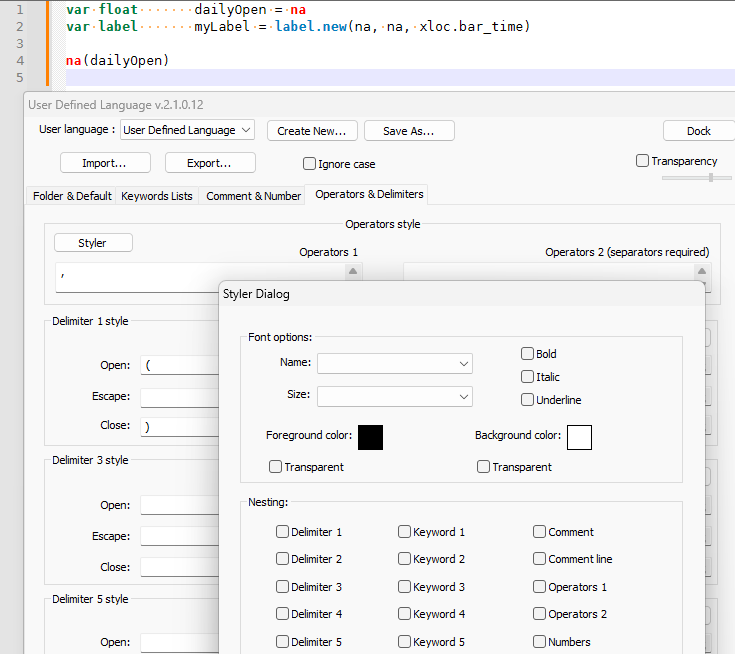
Task: Toggle Transparent under Background color
Action: [483, 466]
